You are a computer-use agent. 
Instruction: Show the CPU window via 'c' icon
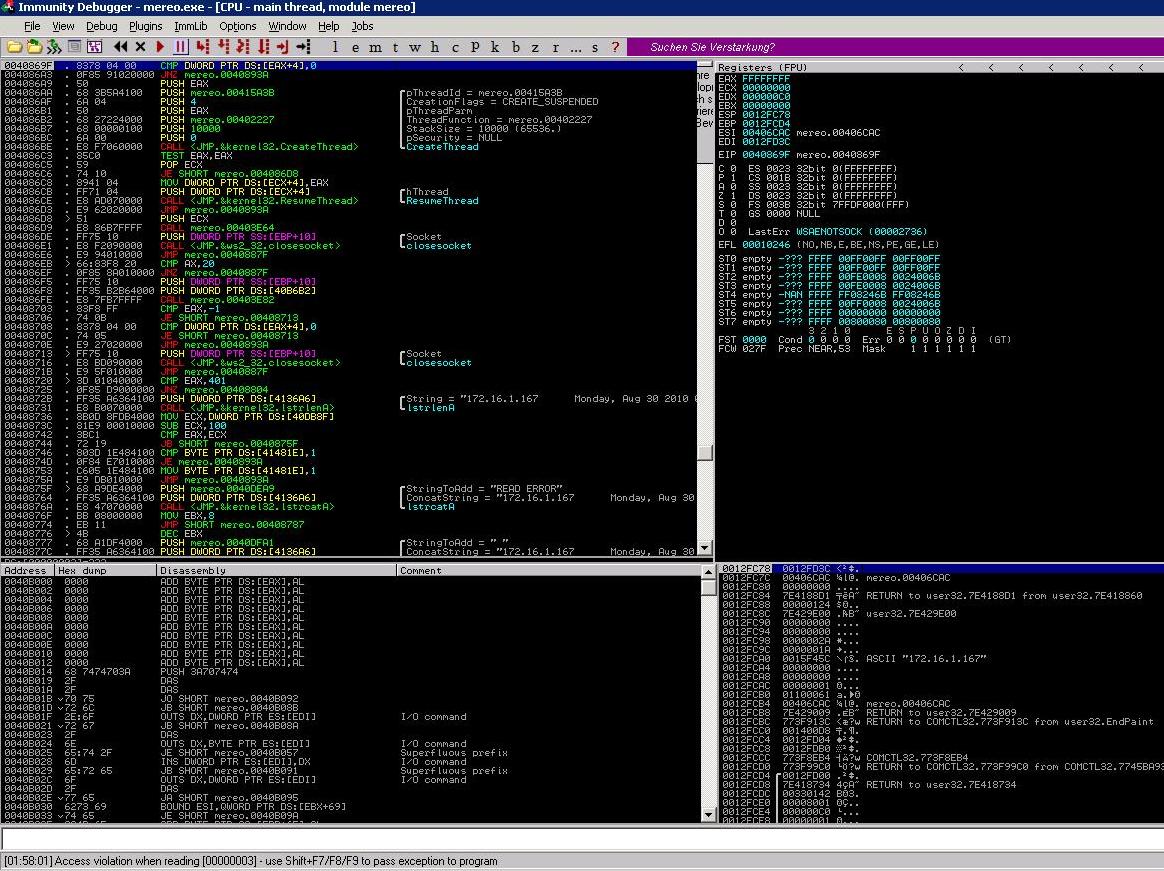455,47
